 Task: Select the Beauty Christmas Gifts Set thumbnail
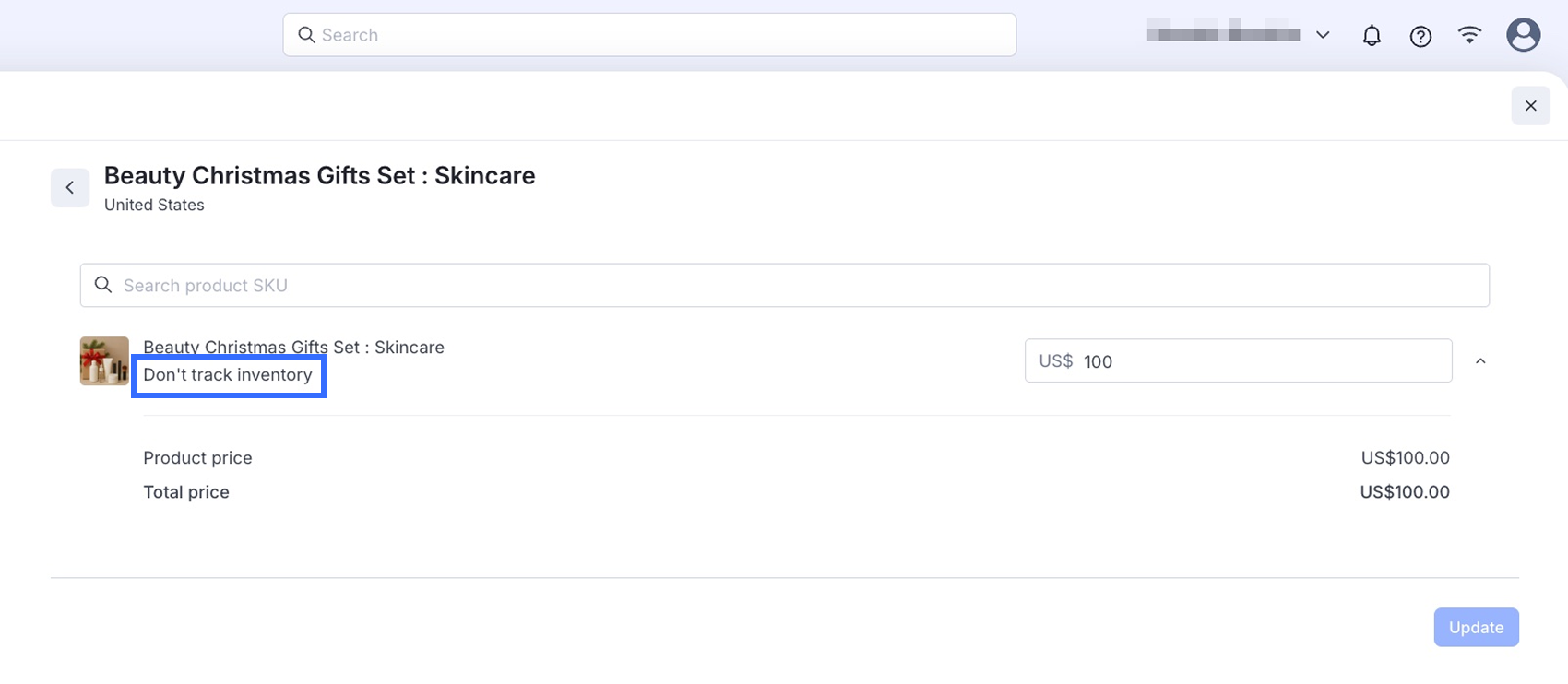[104, 360]
